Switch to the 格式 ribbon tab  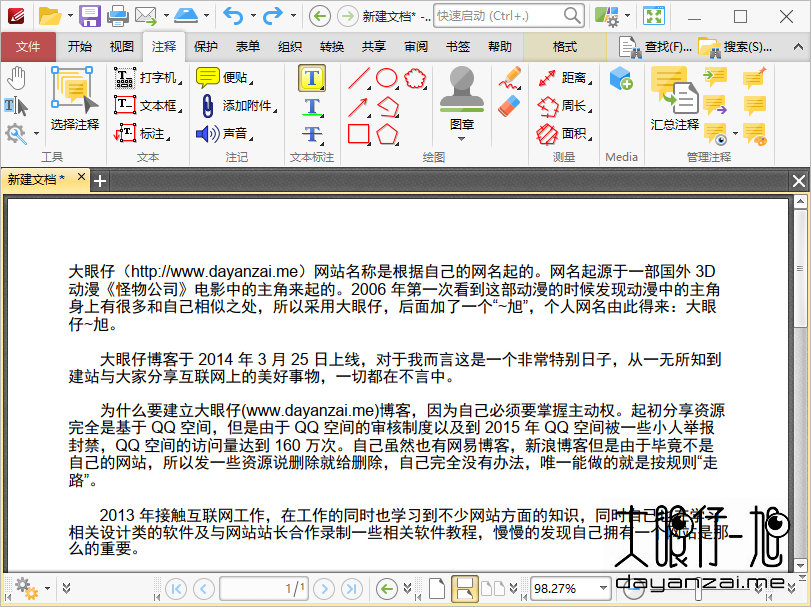pyautogui.click(x=565, y=47)
